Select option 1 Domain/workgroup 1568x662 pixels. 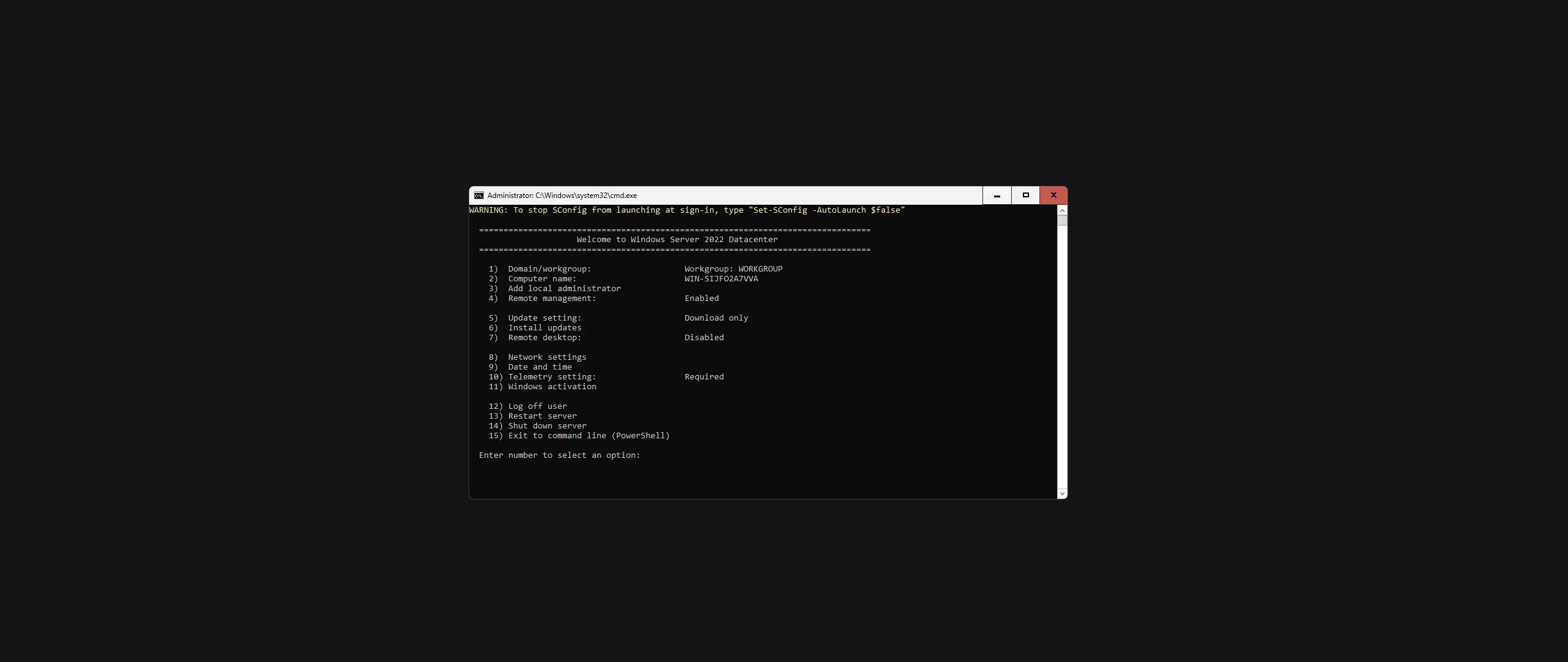(539, 268)
